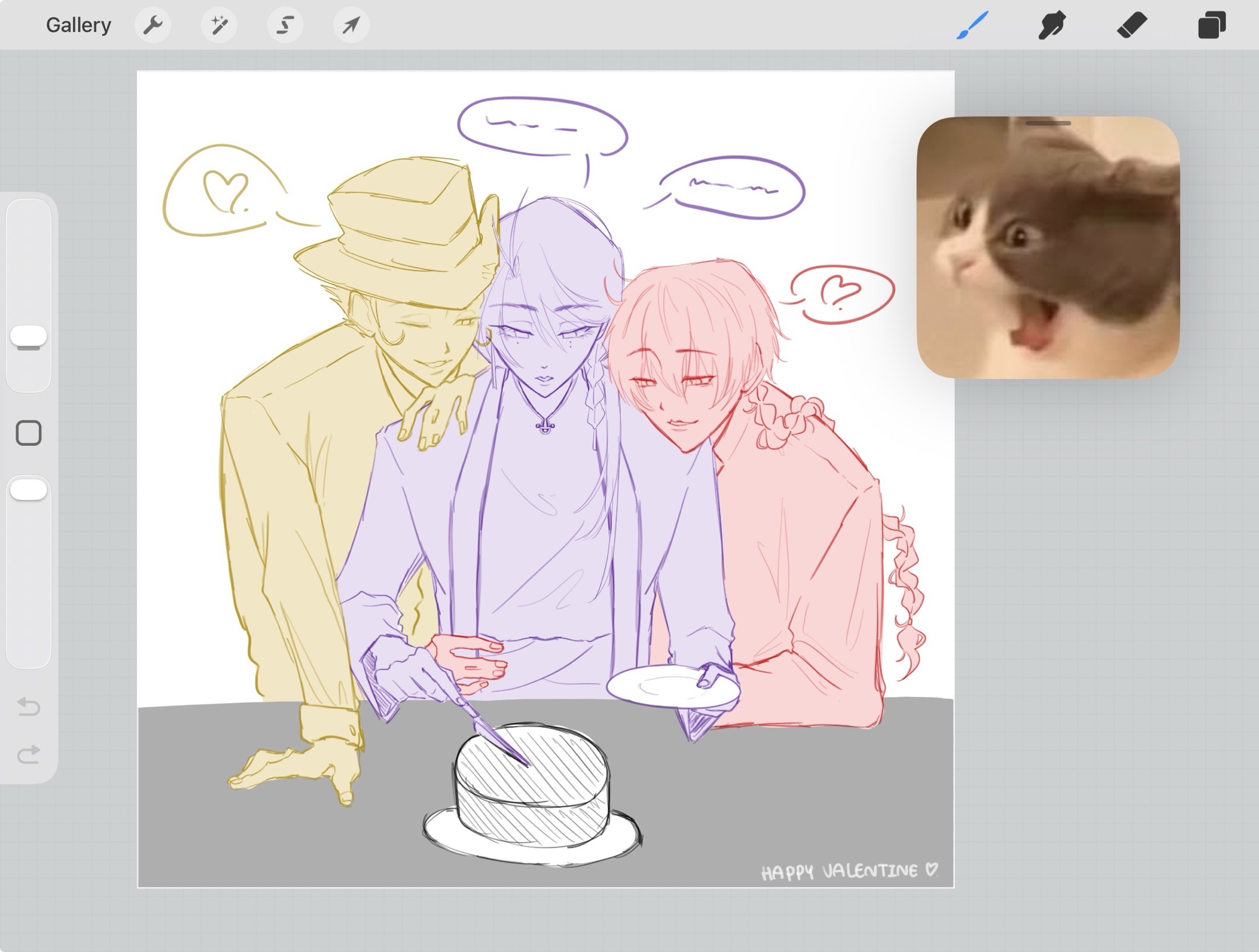This screenshot has width=1259, height=952.
Task: Tap the square modify button in sidebar
Action: click(29, 433)
